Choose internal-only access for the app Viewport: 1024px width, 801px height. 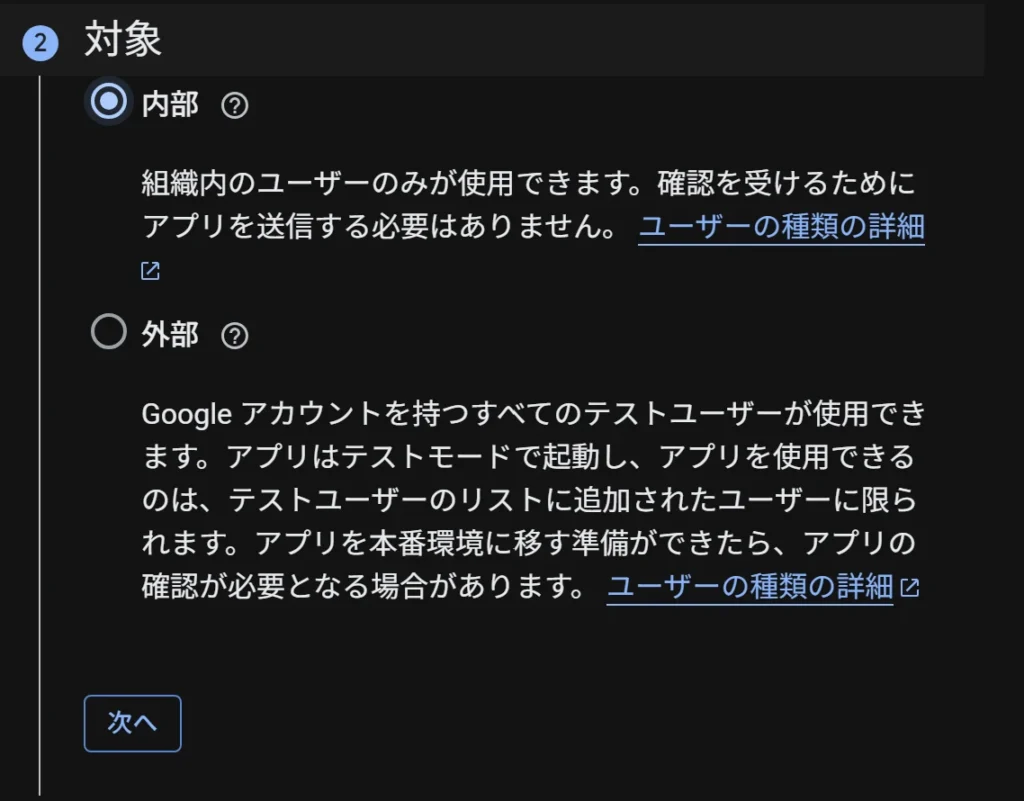[x=108, y=101]
